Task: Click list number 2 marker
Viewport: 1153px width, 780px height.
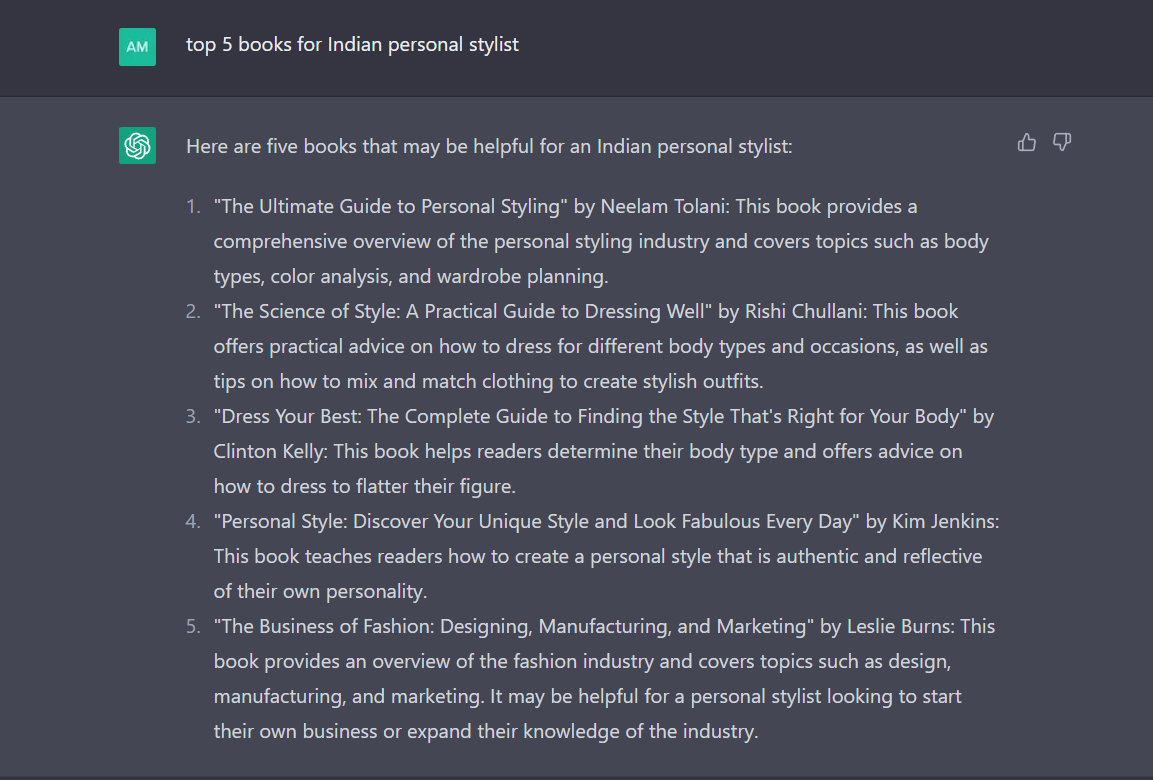Action: (x=193, y=312)
